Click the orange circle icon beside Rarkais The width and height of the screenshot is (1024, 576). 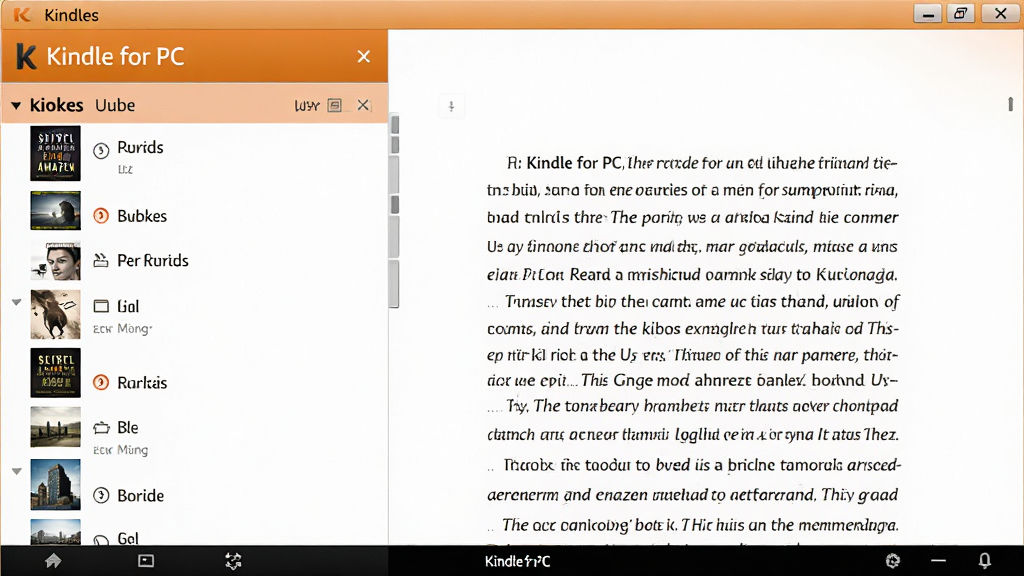101,382
